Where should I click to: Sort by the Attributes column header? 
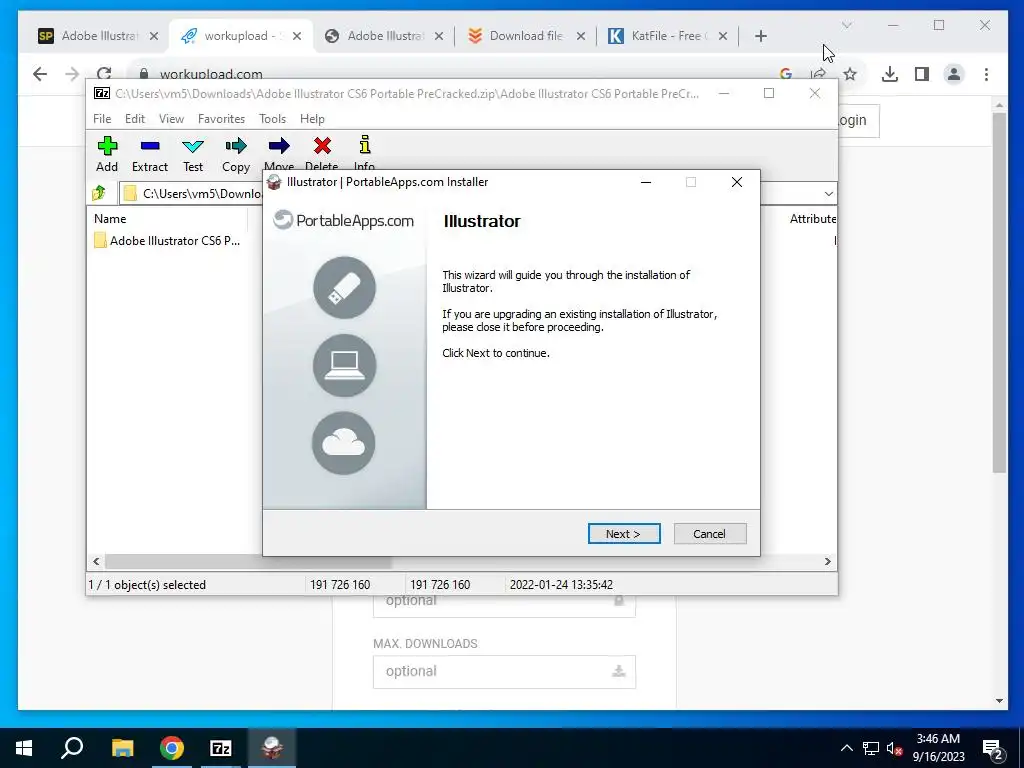812,219
